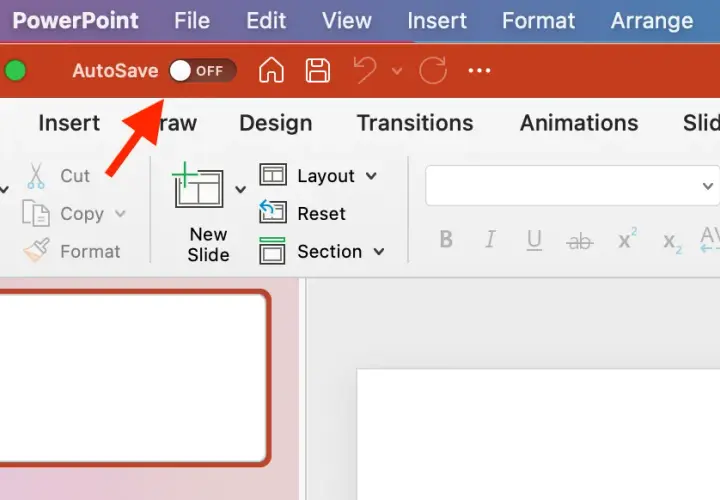Click the Section icon
Image resolution: width=720 pixels, height=500 pixels.
point(272,251)
